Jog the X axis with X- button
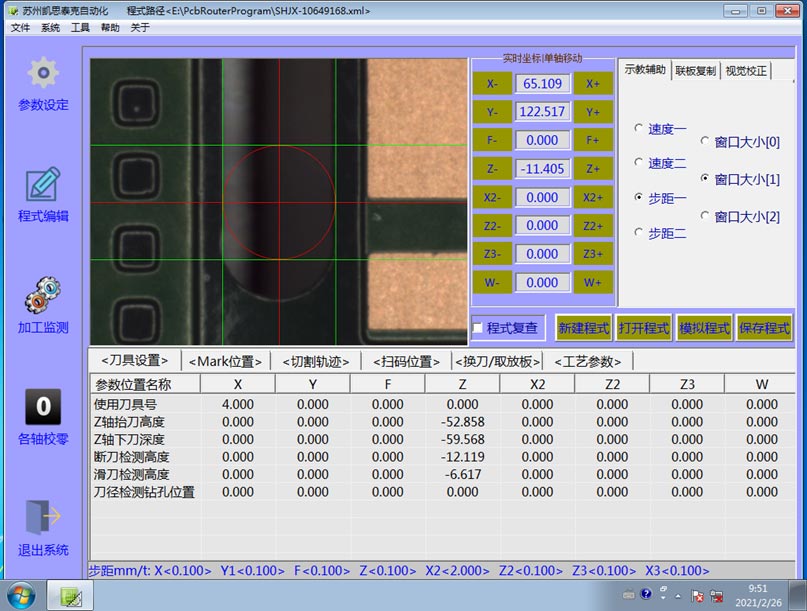Screen dimensions: 807x611 [x=492, y=83]
